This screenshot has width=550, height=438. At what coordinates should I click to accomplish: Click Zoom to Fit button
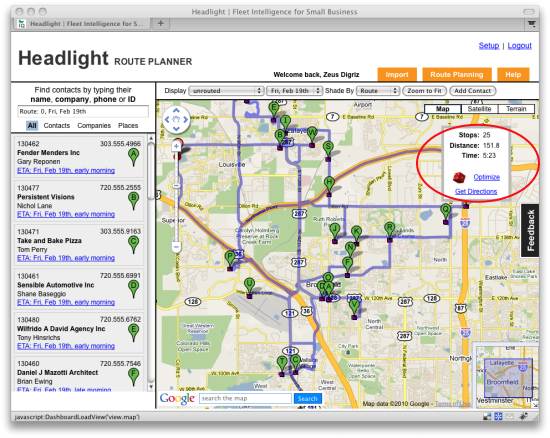[424, 91]
